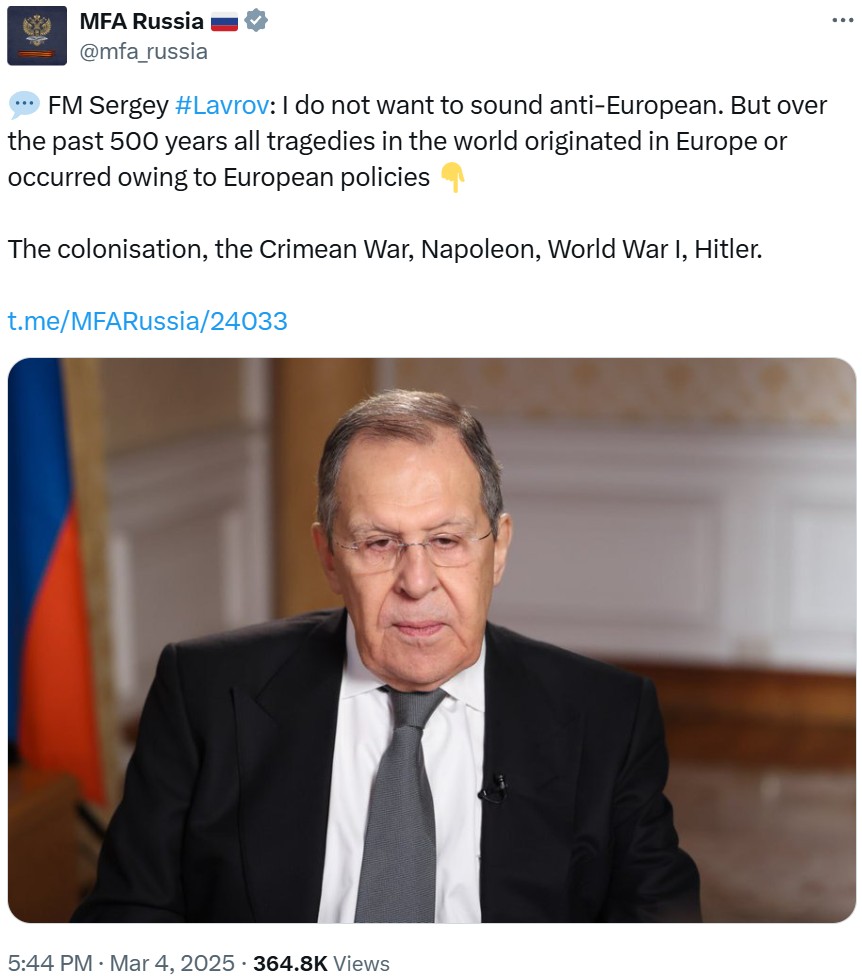Screen dimensions: 862x976
Task: Open the MFA Russia profile avatar
Action: tap(37, 35)
